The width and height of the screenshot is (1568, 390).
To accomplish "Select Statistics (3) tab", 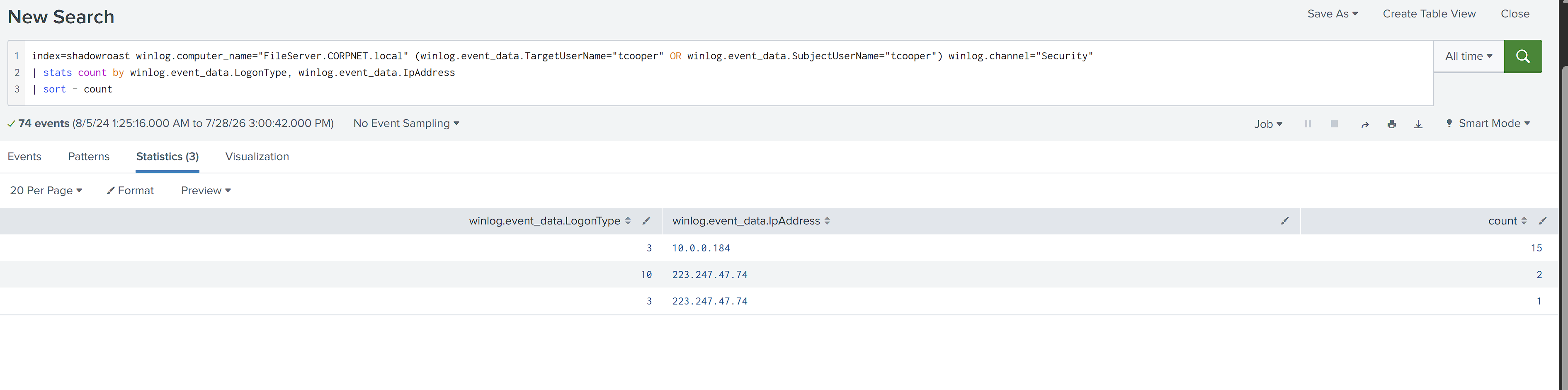I will [x=167, y=156].
